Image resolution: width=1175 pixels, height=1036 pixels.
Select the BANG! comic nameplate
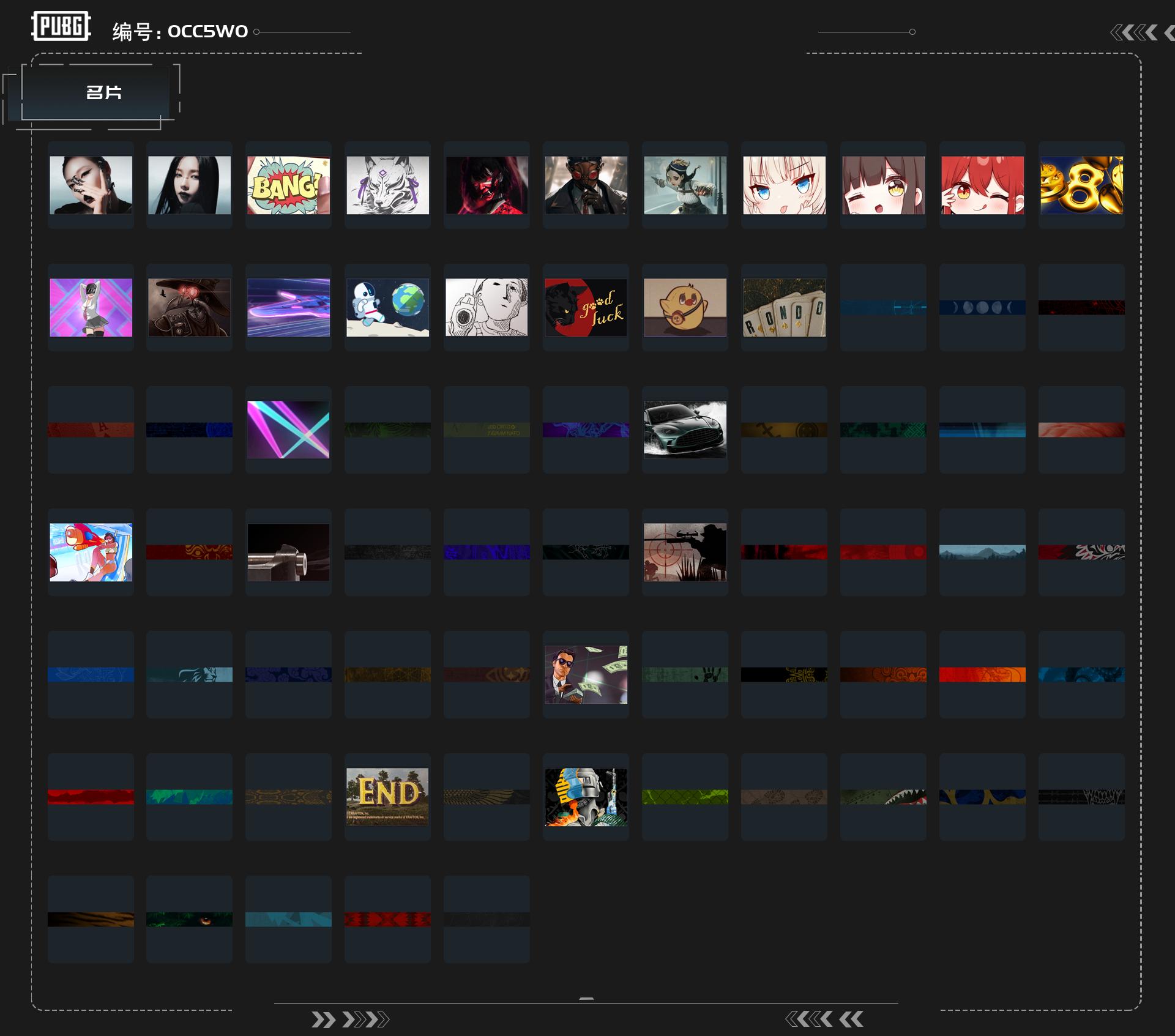pos(288,185)
